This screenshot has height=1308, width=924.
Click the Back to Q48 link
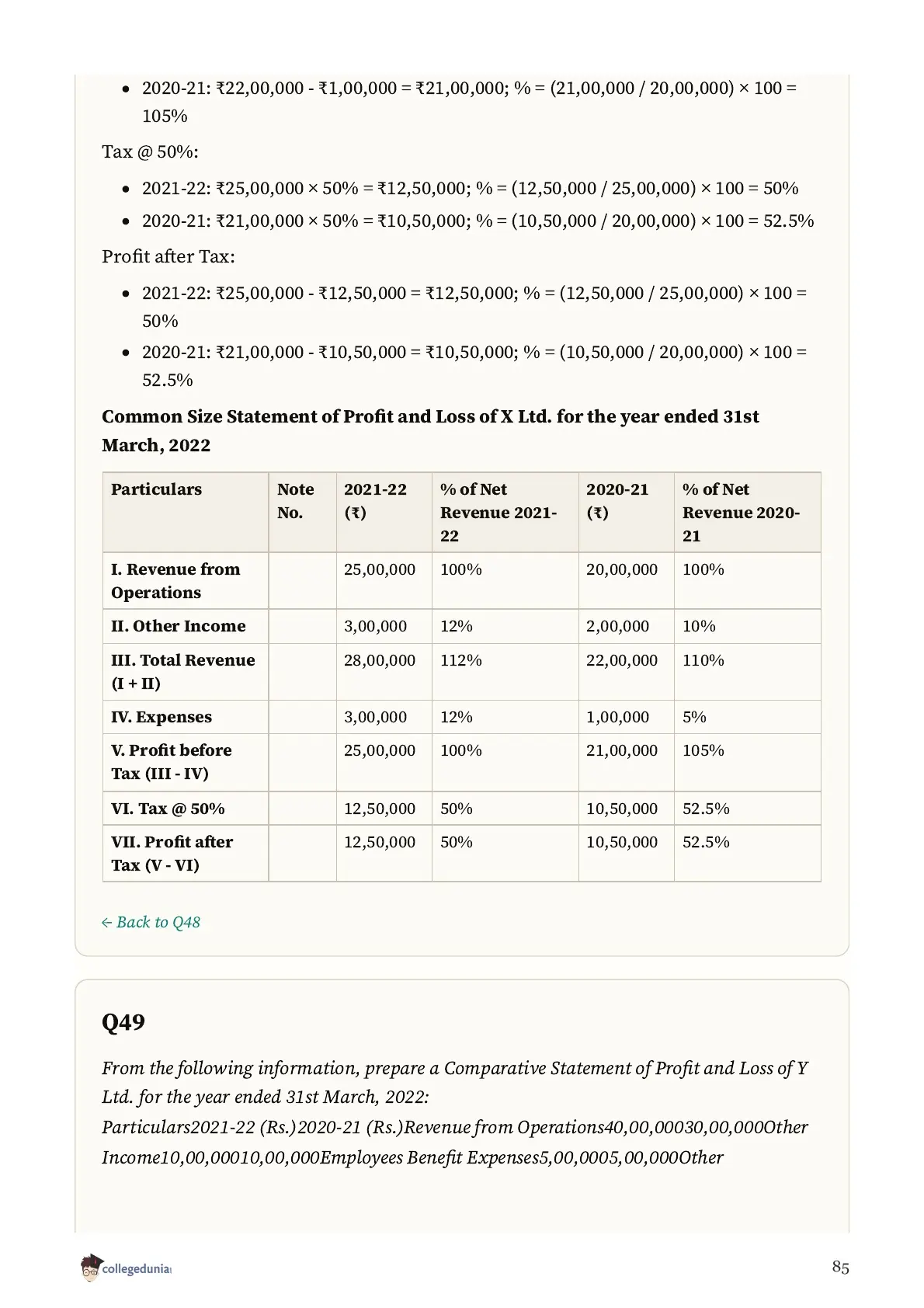tap(151, 922)
